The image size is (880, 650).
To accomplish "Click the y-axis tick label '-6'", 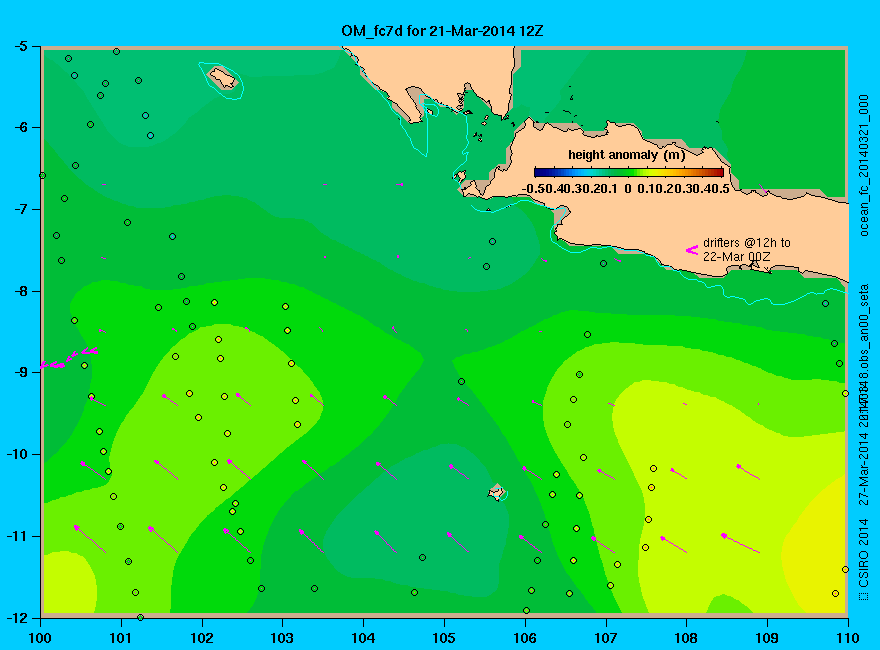I will point(20,127).
